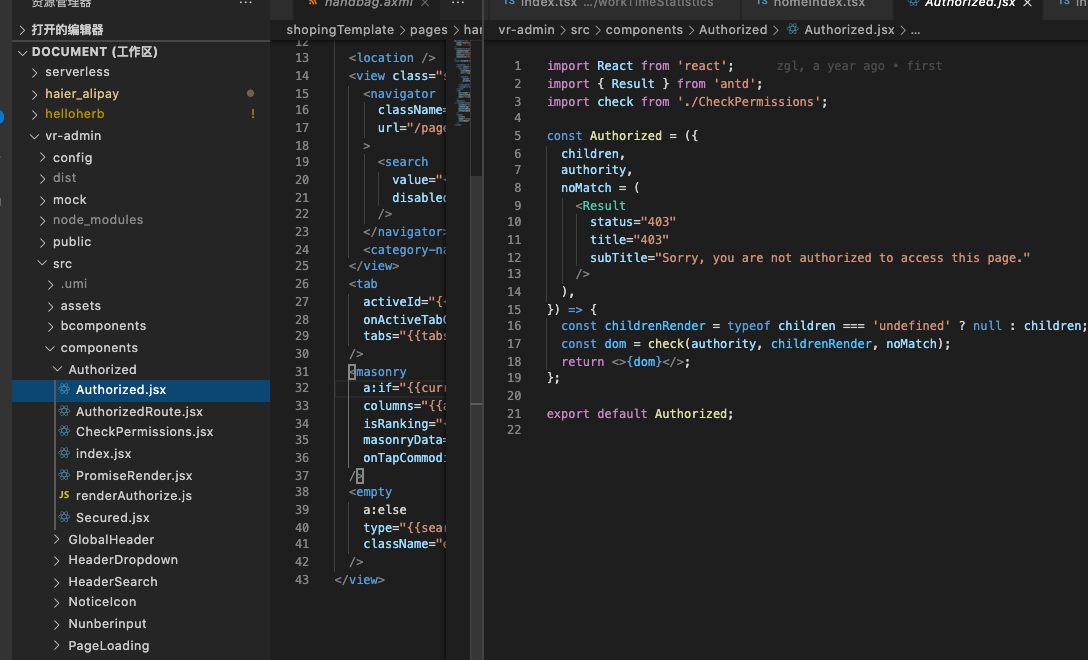1088x660 pixels.
Task: Expand the config folder
Action: pos(42,158)
